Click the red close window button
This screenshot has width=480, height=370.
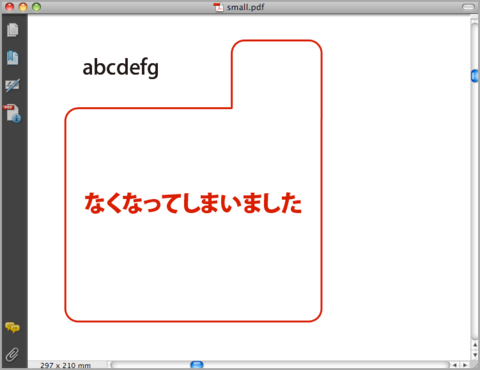pos(10,7)
